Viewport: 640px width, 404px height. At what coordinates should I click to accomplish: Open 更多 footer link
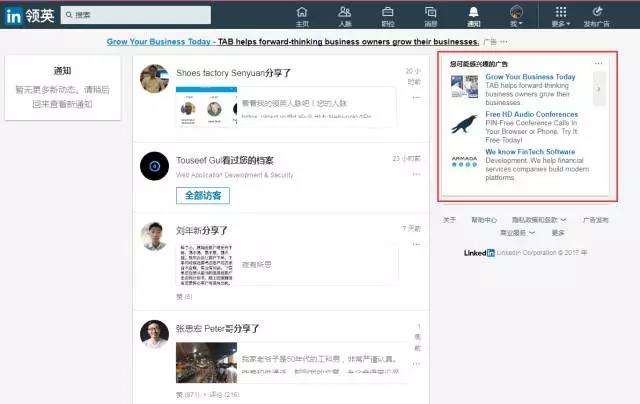coord(558,233)
